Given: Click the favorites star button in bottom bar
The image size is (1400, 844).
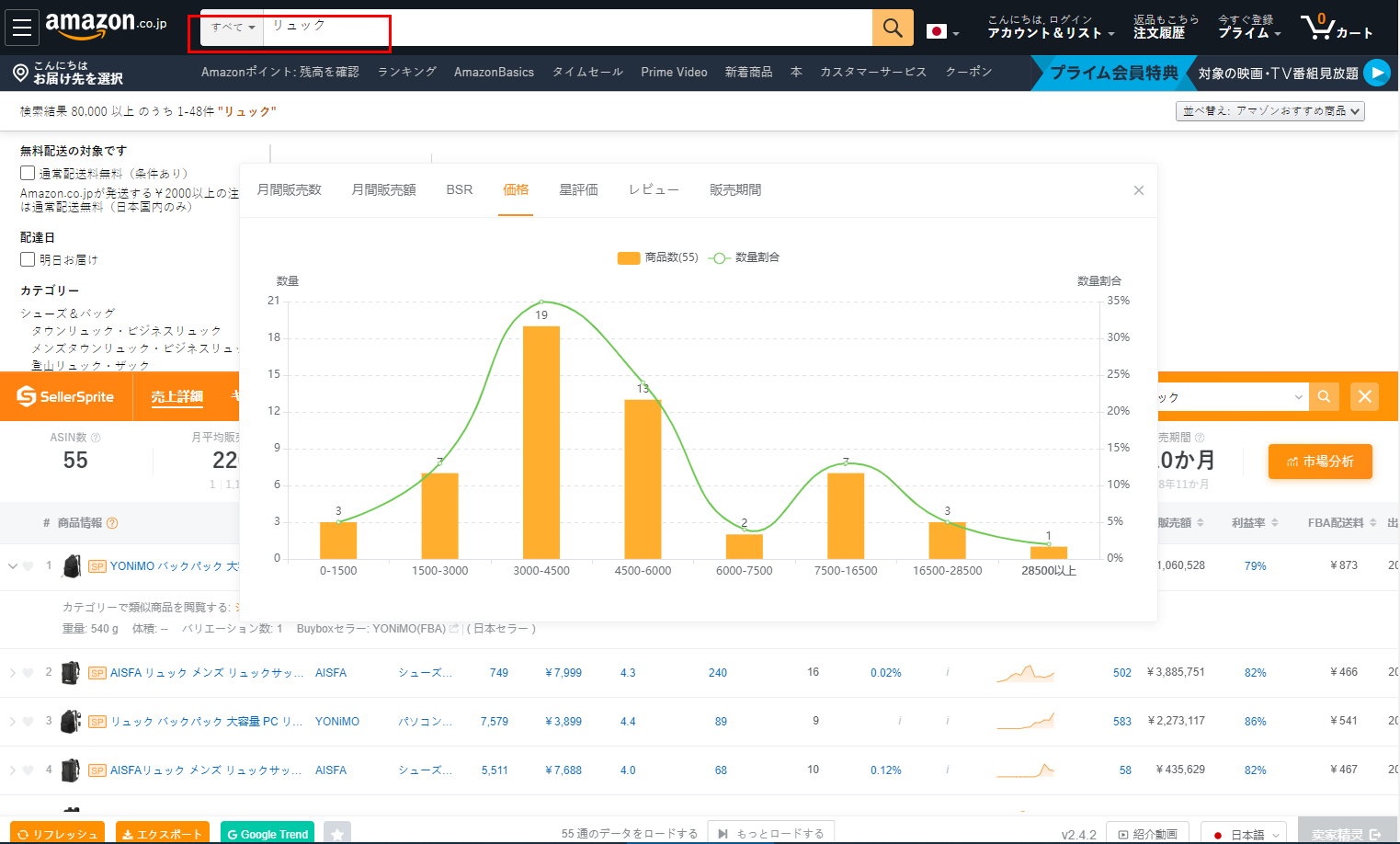Looking at the screenshot, I should coord(337,834).
